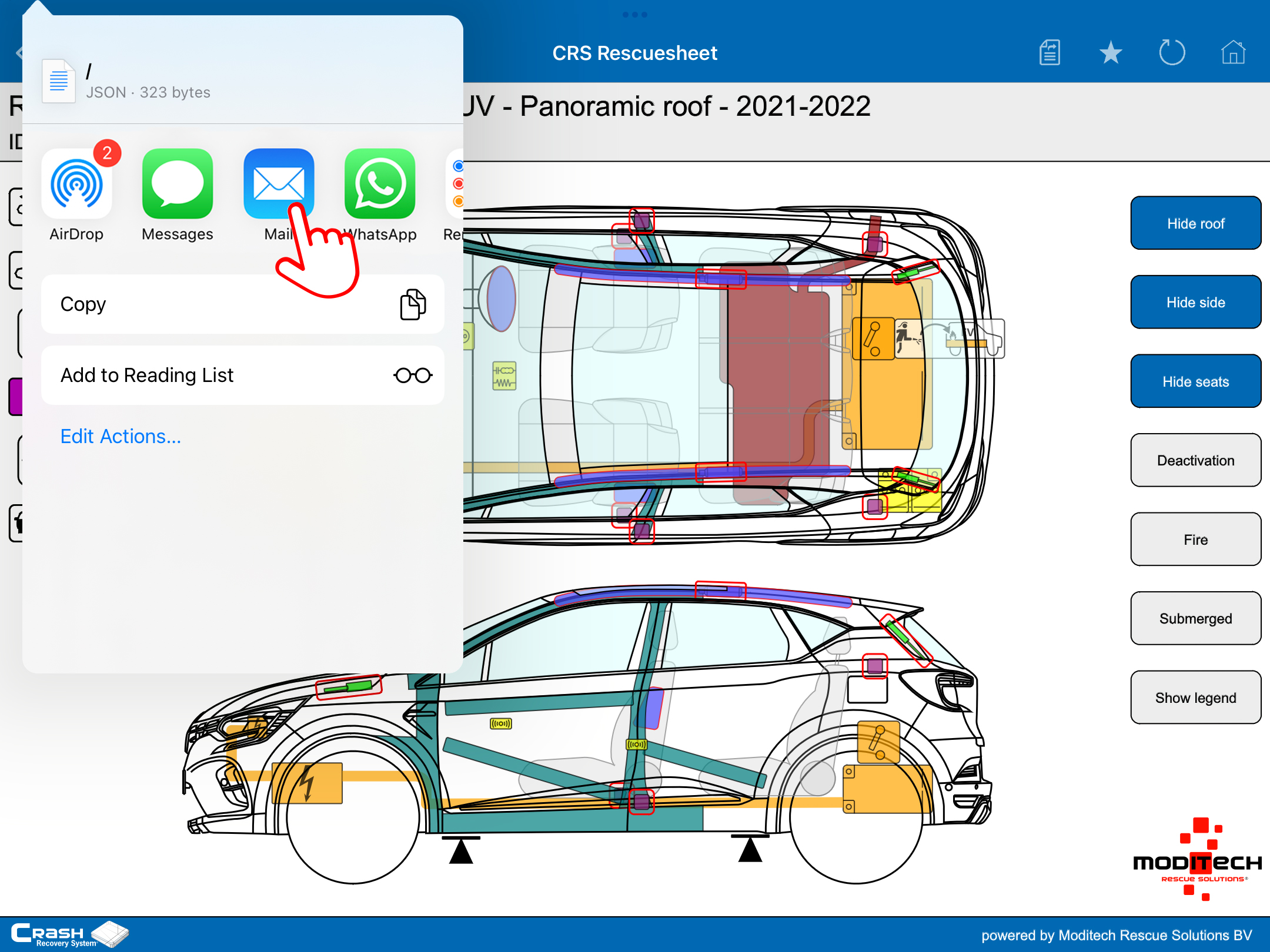The image size is (1270, 952).
Task: Tap the yellow sensor icon on front door
Action: click(501, 723)
